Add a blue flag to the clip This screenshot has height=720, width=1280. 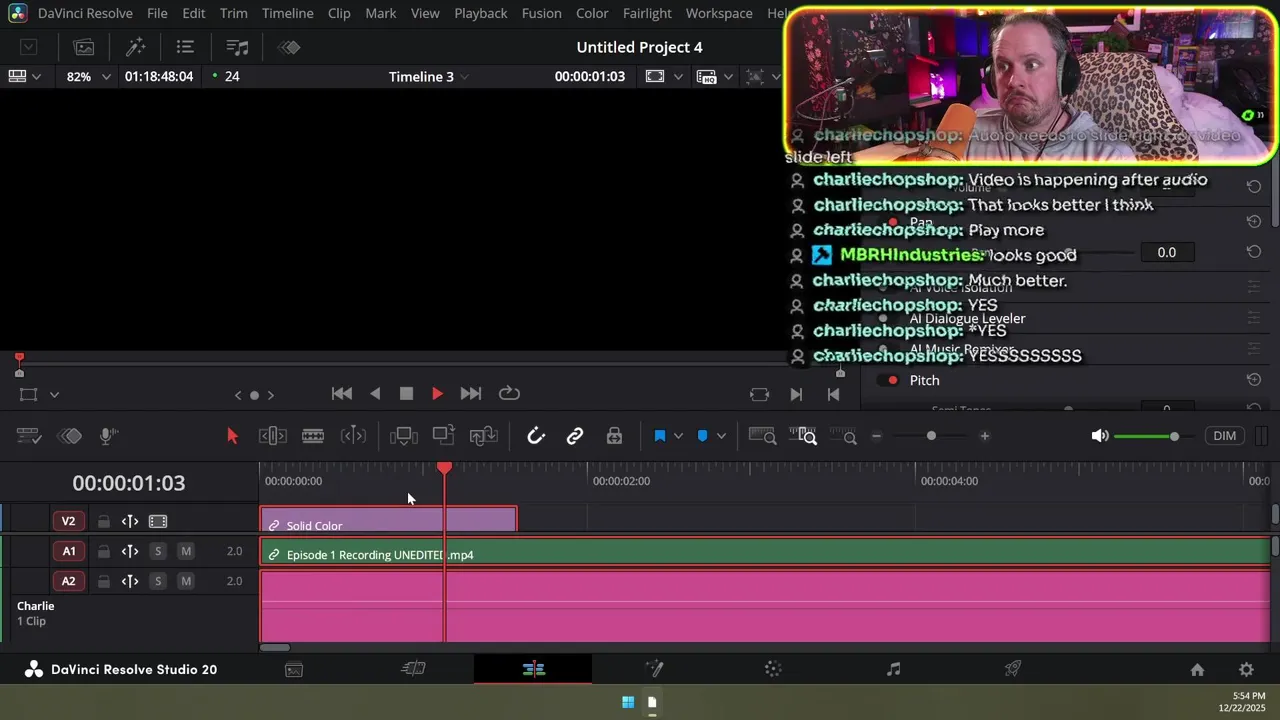(660, 436)
